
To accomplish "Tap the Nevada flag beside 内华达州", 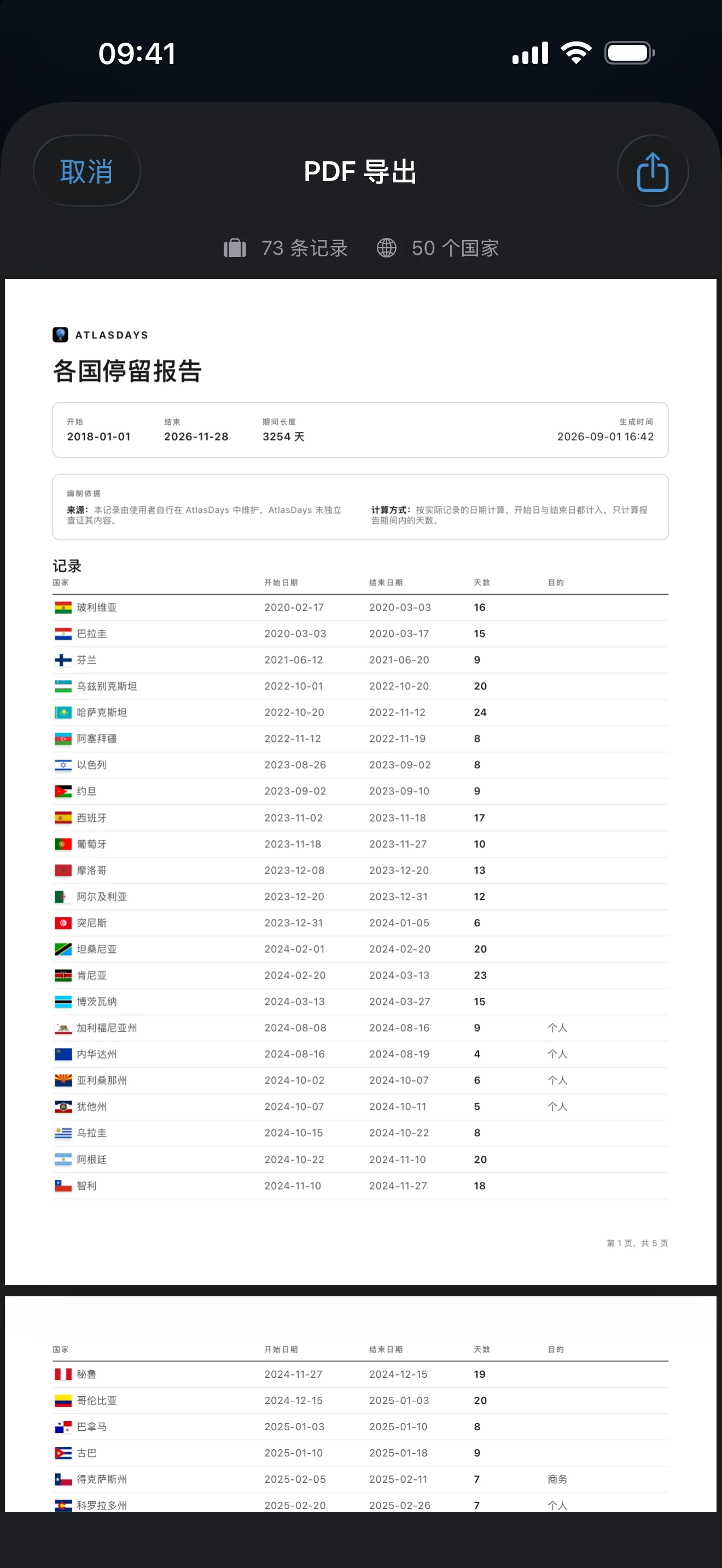I will 63,1054.
